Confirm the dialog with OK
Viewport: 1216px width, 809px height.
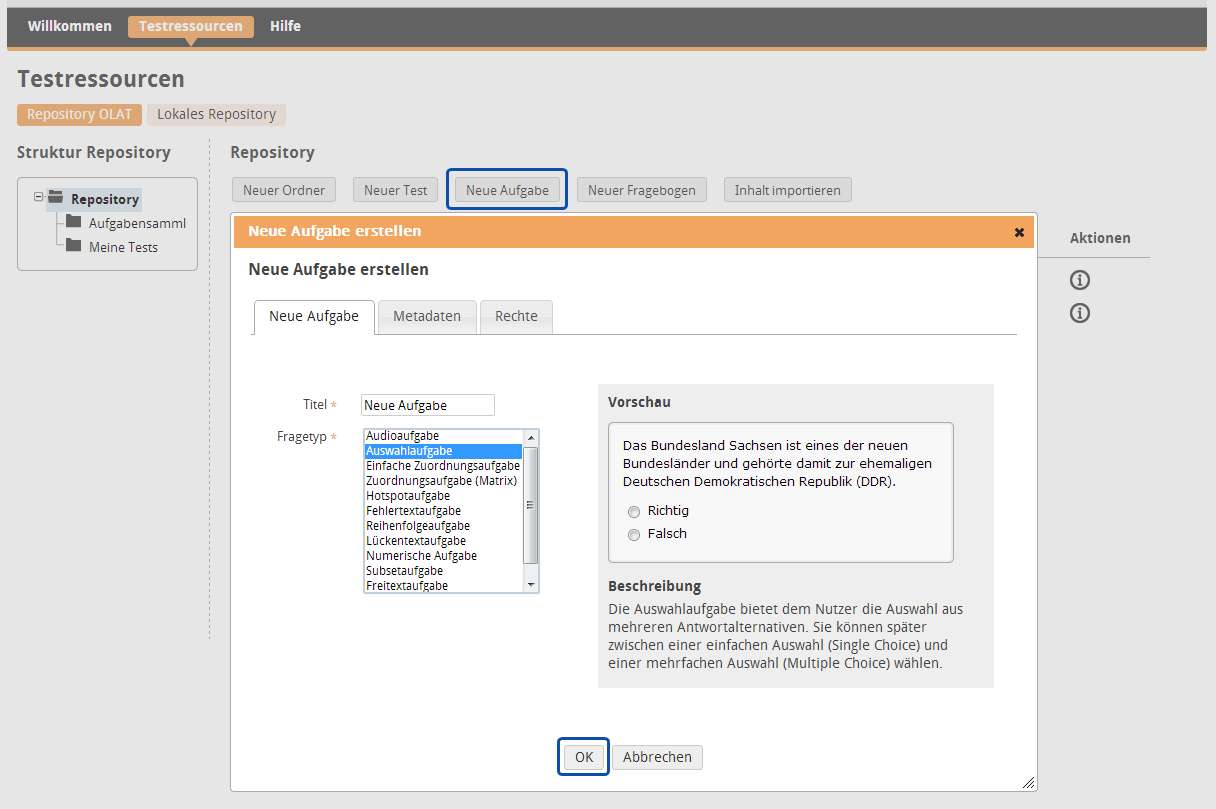pos(584,757)
